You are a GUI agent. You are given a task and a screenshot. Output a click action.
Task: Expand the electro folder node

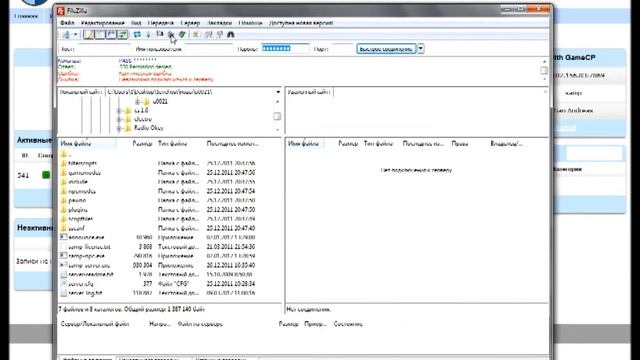(119, 119)
